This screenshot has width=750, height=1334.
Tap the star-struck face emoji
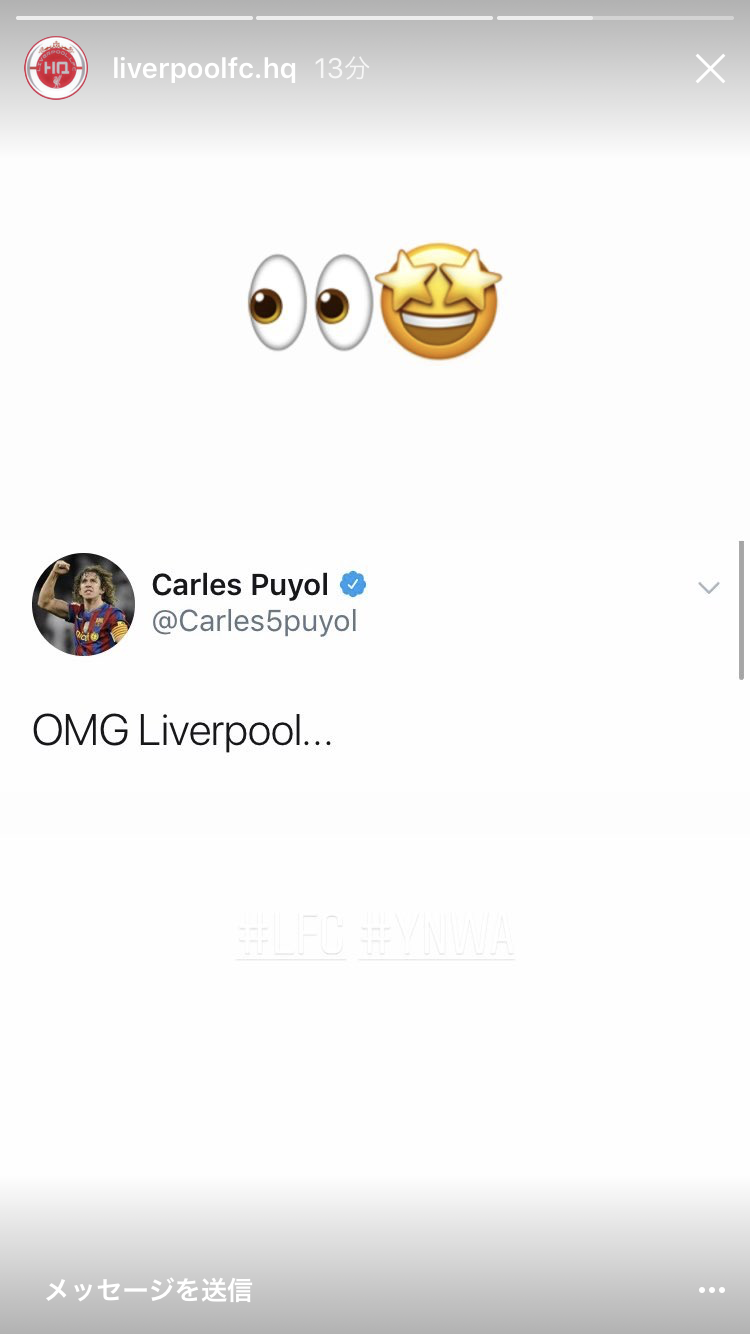click(437, 301)
